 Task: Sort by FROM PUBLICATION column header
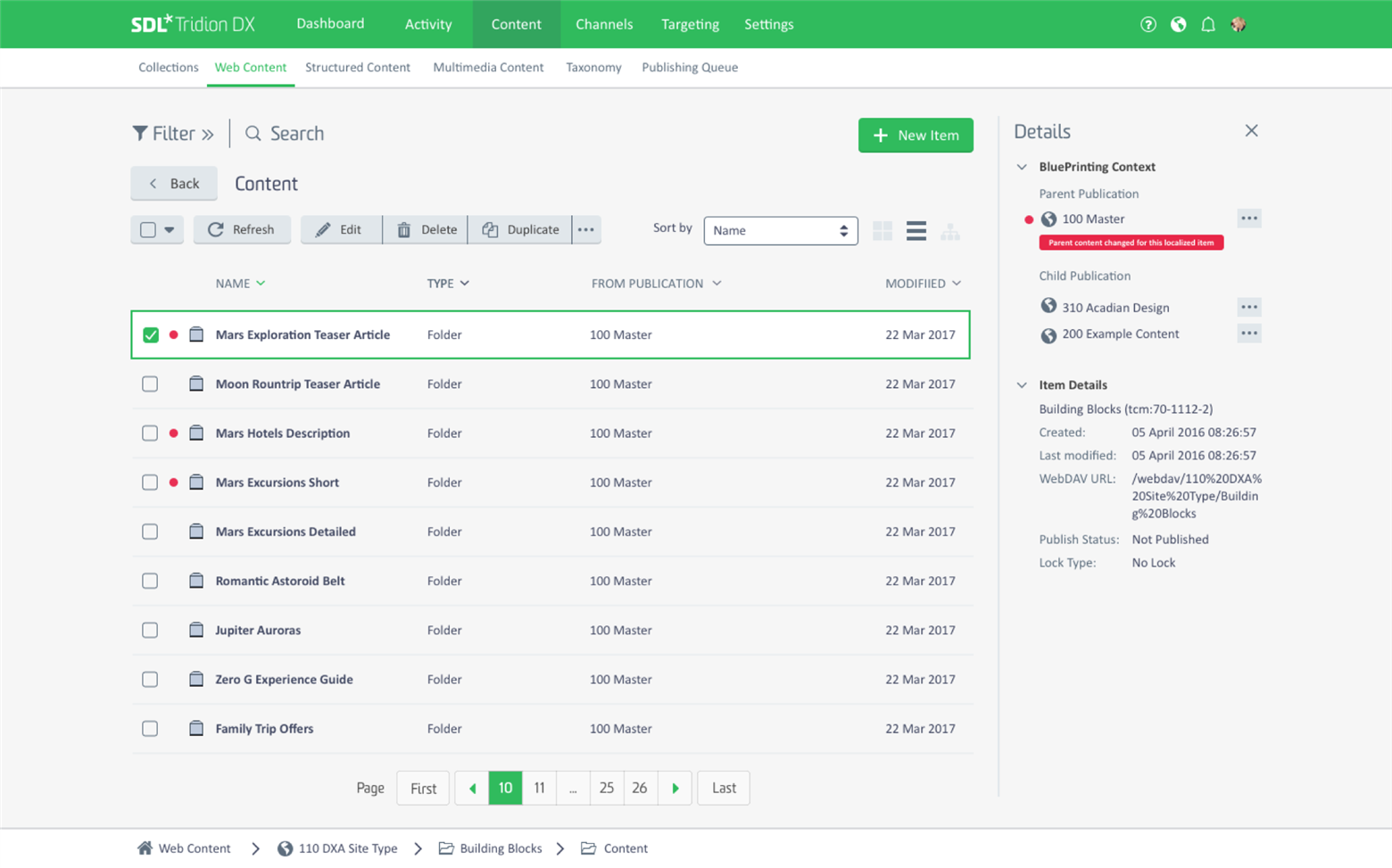pos(656,284)
